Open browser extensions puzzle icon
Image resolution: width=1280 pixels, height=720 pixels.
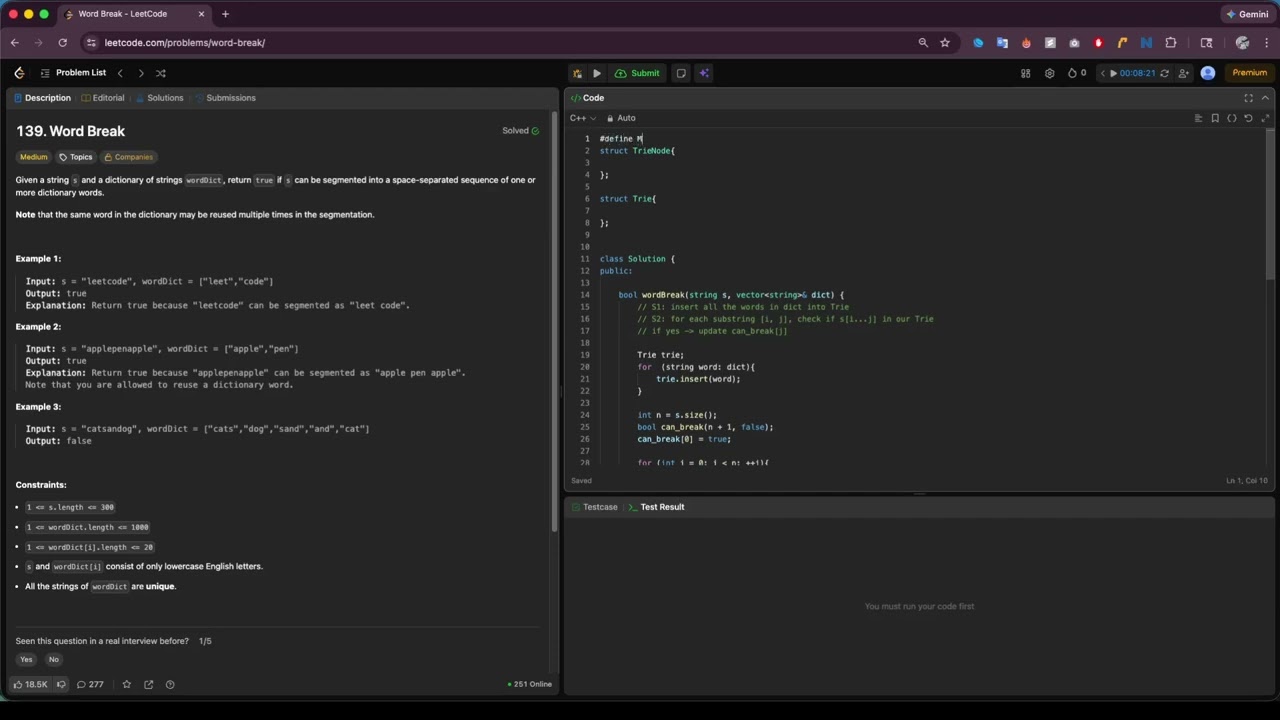click(x=1171, y=43)
